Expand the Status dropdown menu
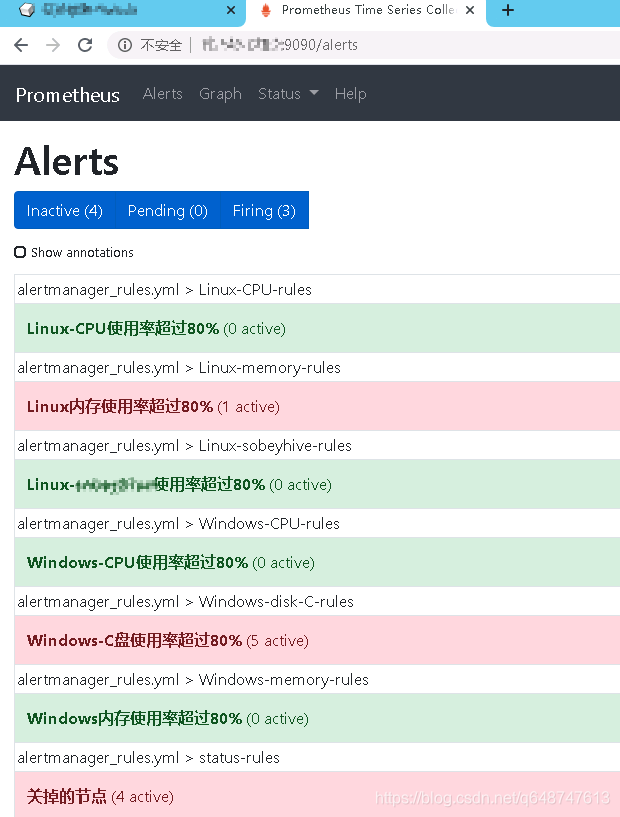The width and height of the screenshot is (620, 817). [288, 94]
